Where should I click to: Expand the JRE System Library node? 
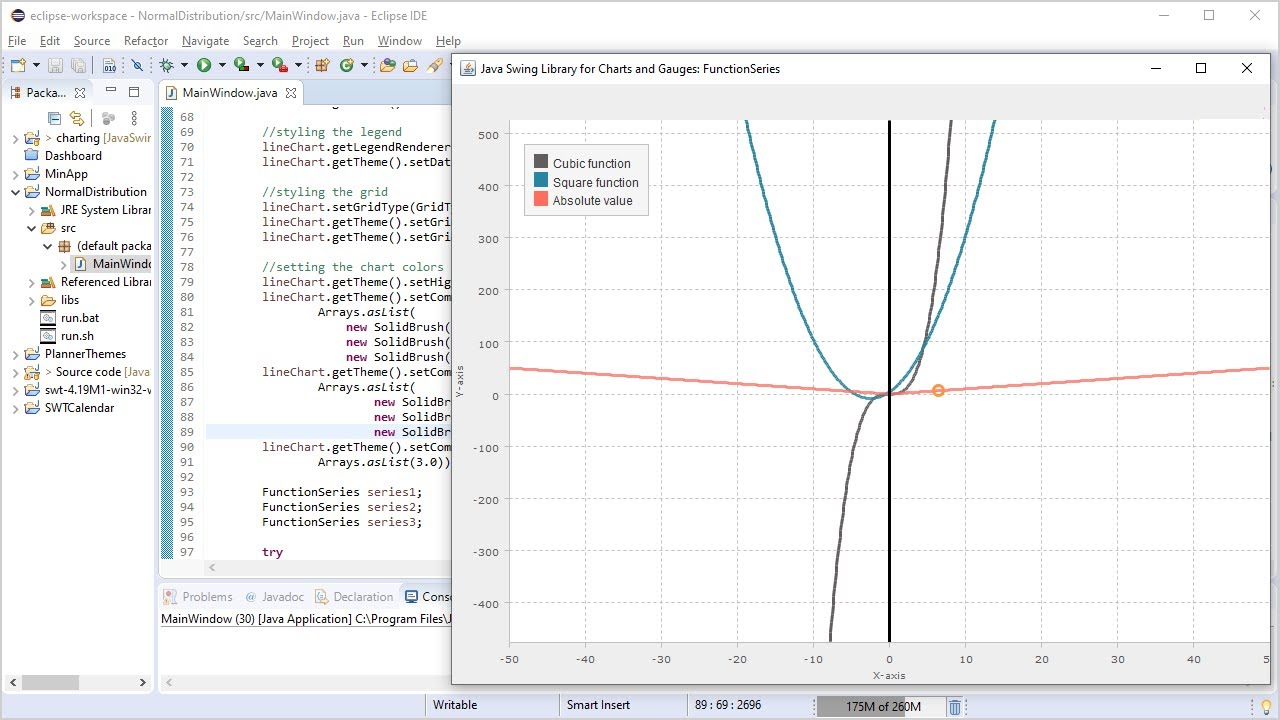[x=32, y=210]
